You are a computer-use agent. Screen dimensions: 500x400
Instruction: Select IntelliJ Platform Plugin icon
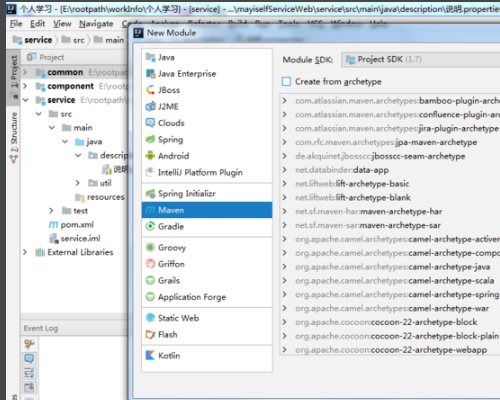pyautogui.click(x=150, y=172)
